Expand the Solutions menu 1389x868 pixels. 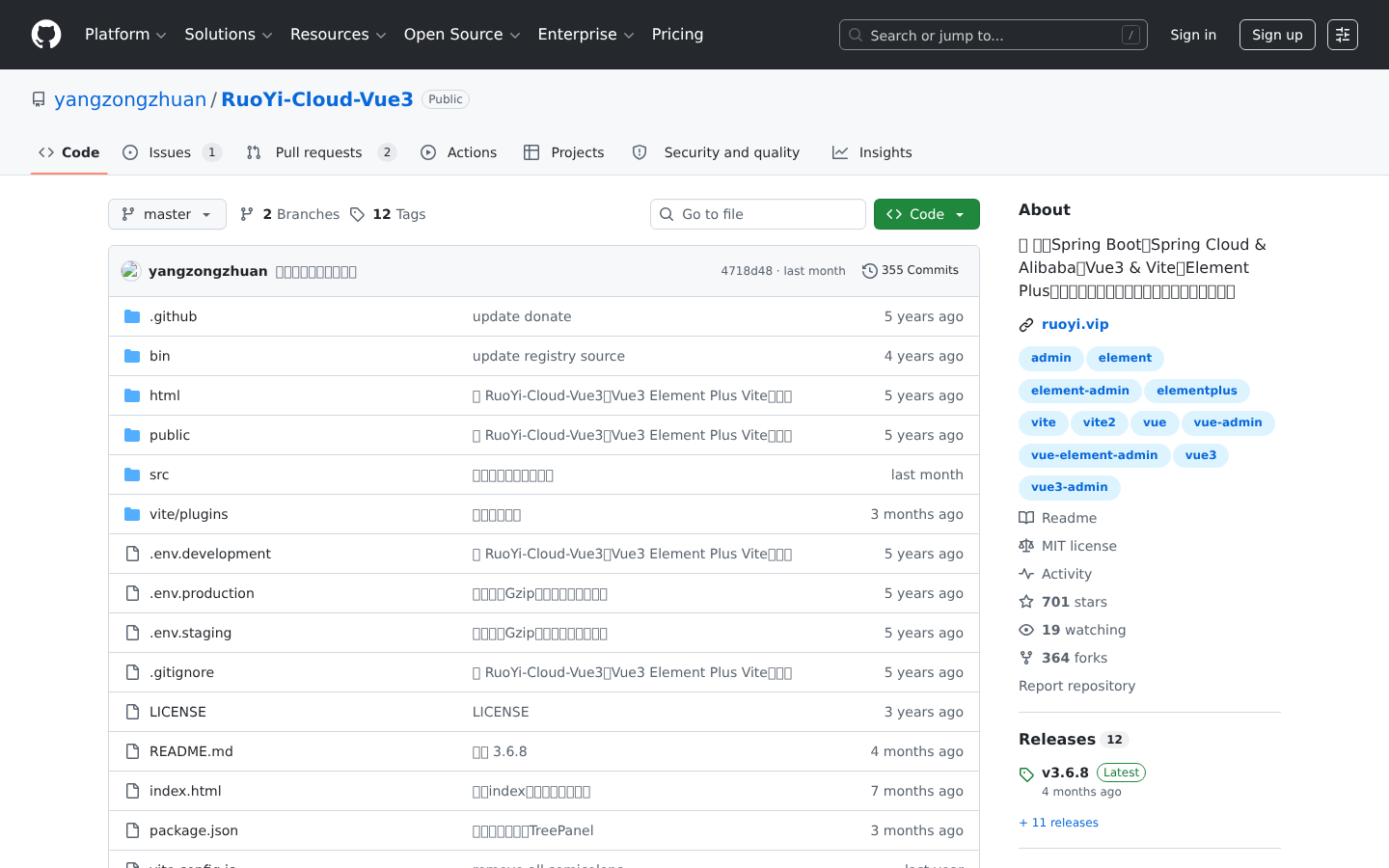229,35
